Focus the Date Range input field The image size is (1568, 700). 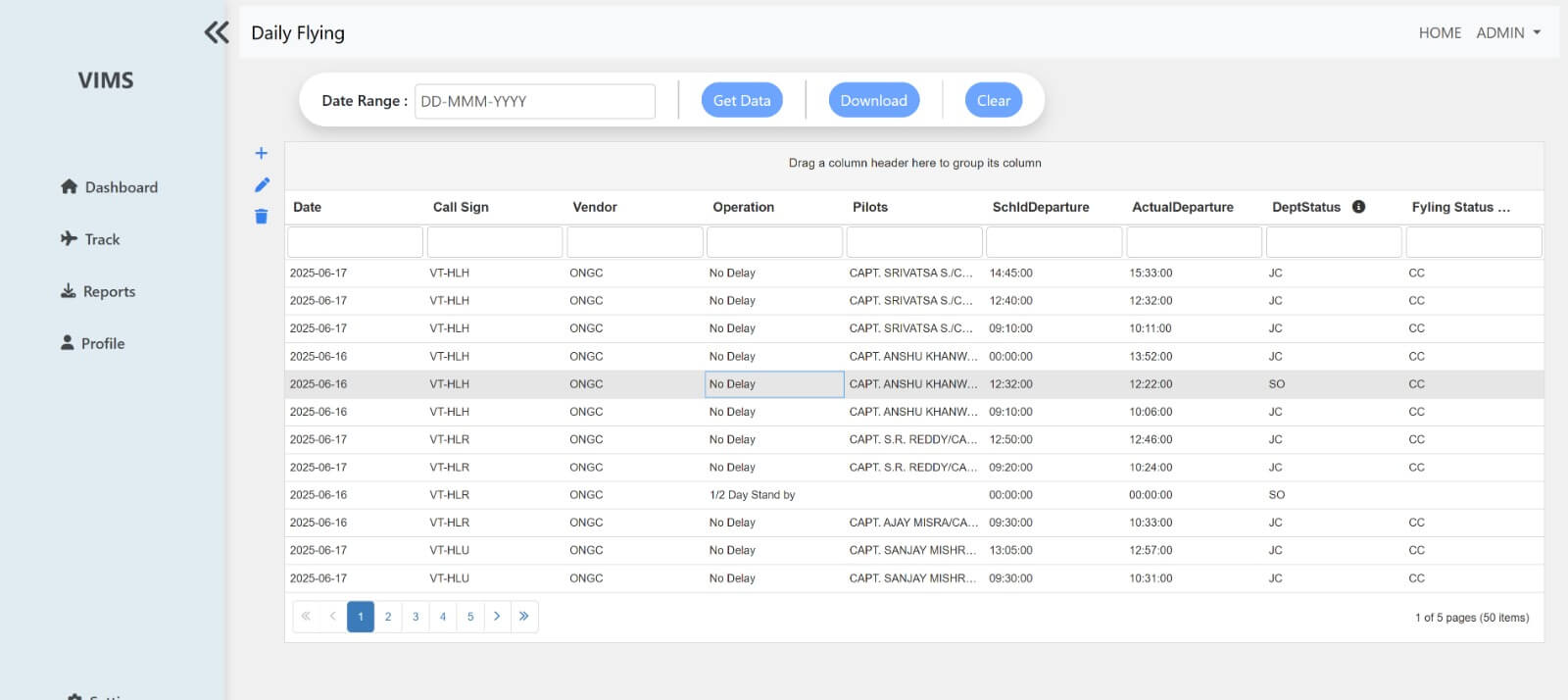[x=534, y=101]
